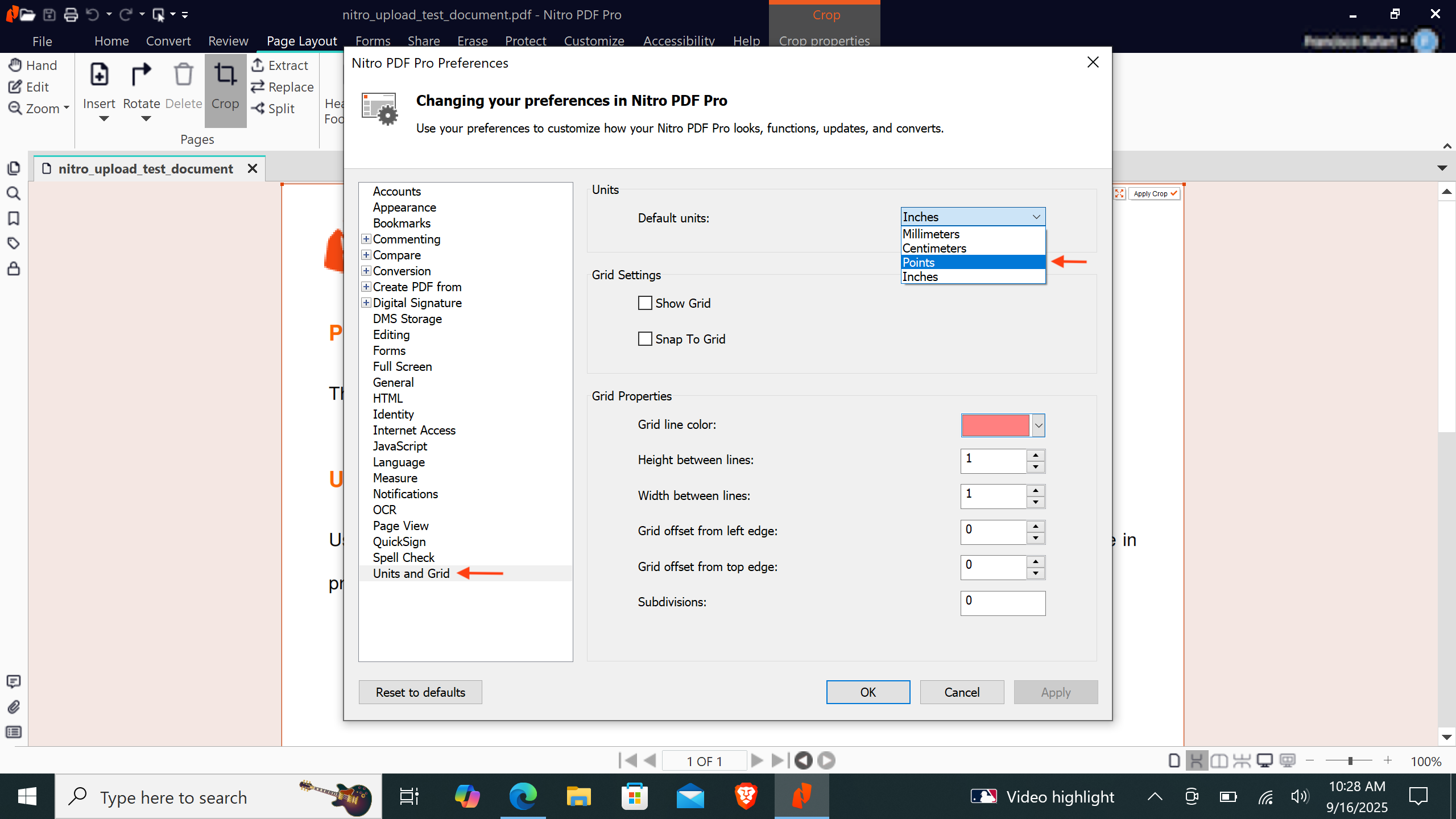Go to the next page arrow
Viewport: 1456px width, 819px height.
(x=756, y=760)
